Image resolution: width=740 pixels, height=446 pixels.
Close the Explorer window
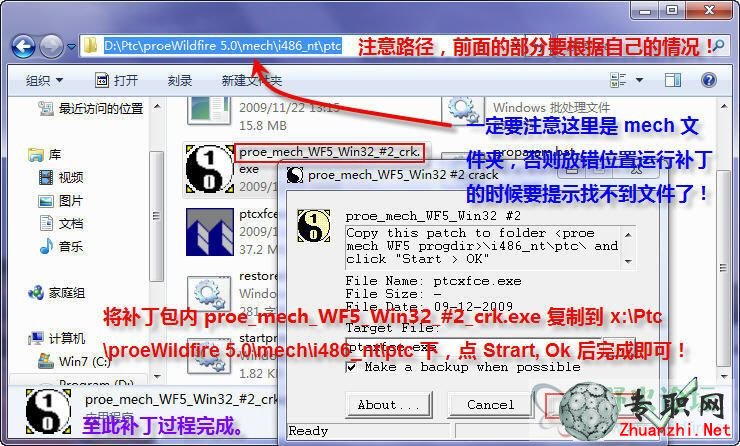(x=708, y=10)
